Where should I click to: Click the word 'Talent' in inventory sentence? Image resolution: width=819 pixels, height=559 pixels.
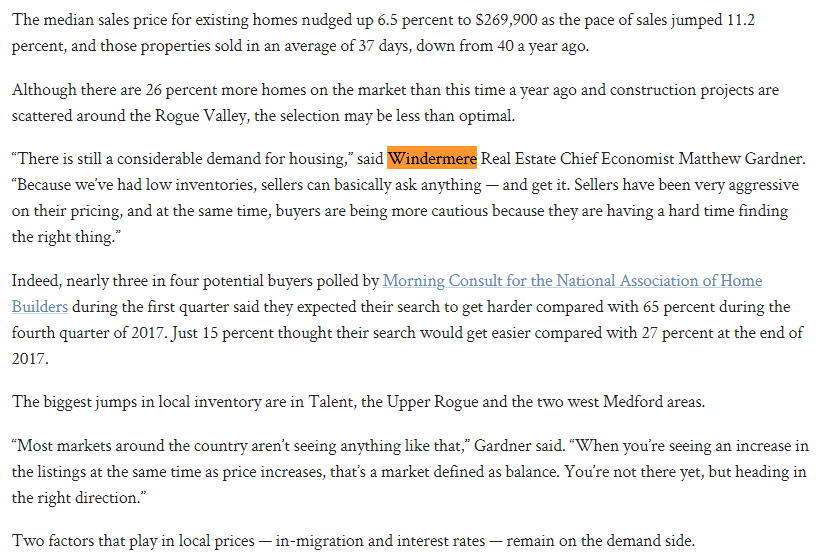(329, 402)
